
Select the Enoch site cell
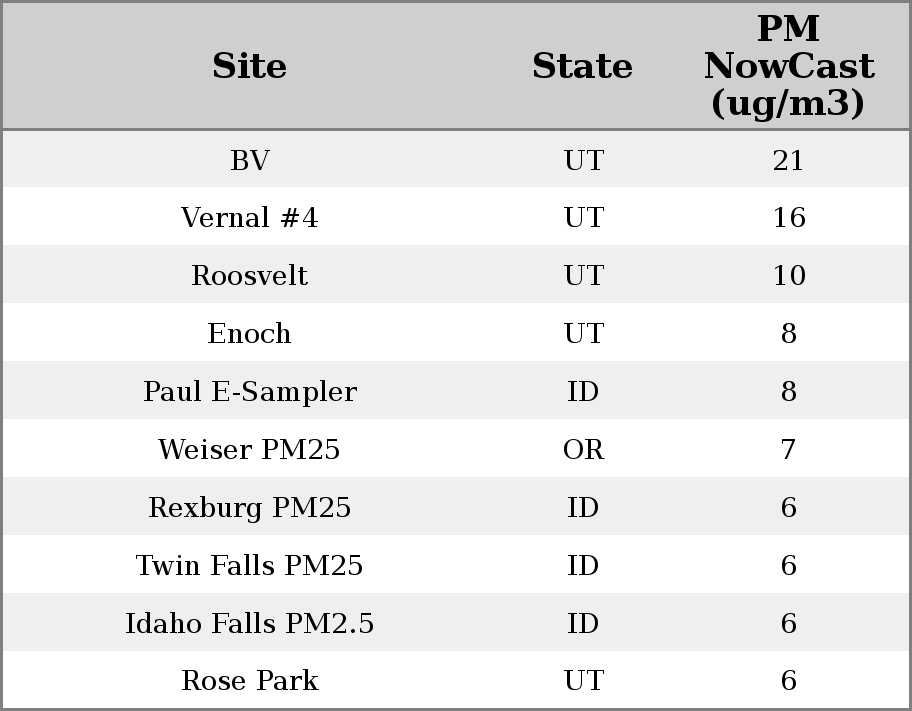[x=249, y=334]
